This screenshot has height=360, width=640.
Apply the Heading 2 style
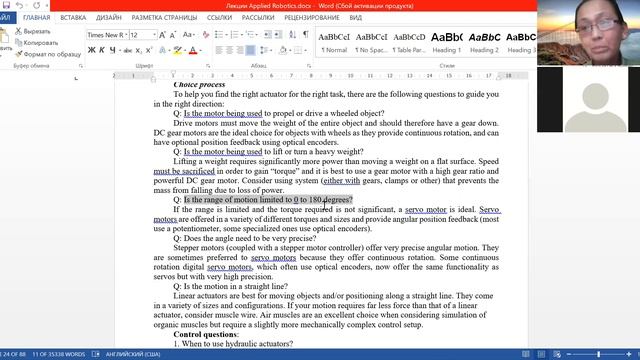click(484, 42)
